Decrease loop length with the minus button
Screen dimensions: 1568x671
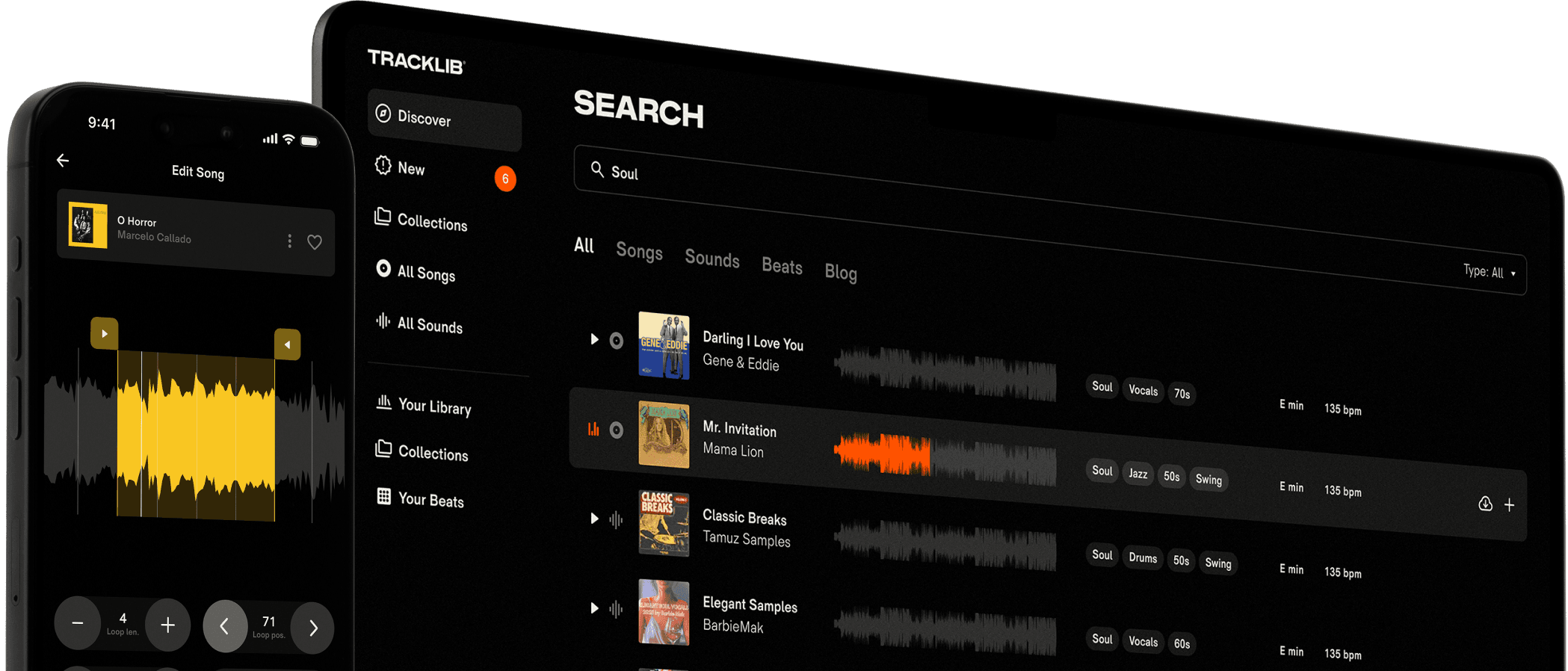click(x=78, y=622)
